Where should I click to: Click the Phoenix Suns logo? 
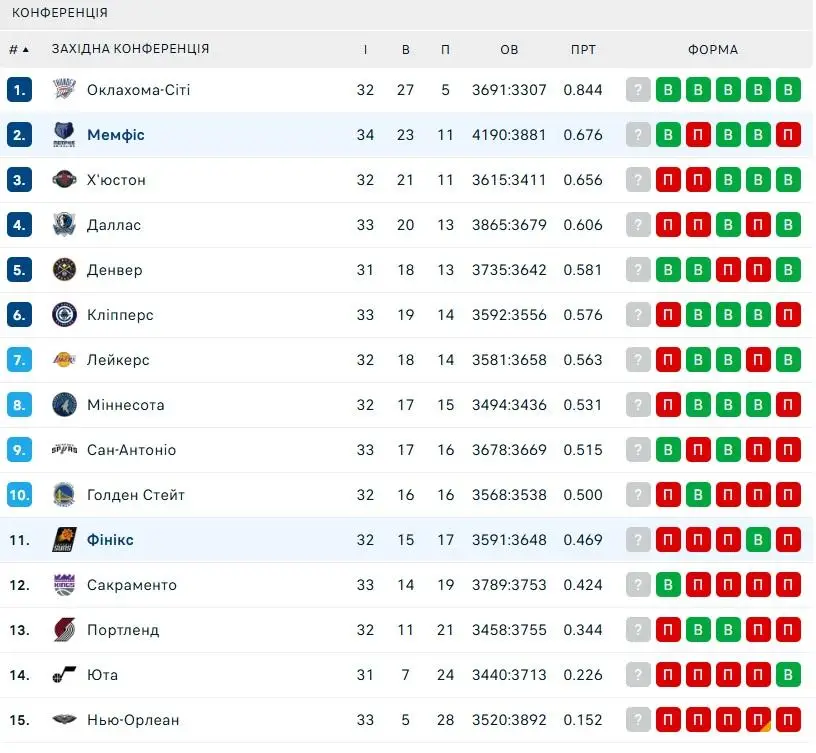65,540
